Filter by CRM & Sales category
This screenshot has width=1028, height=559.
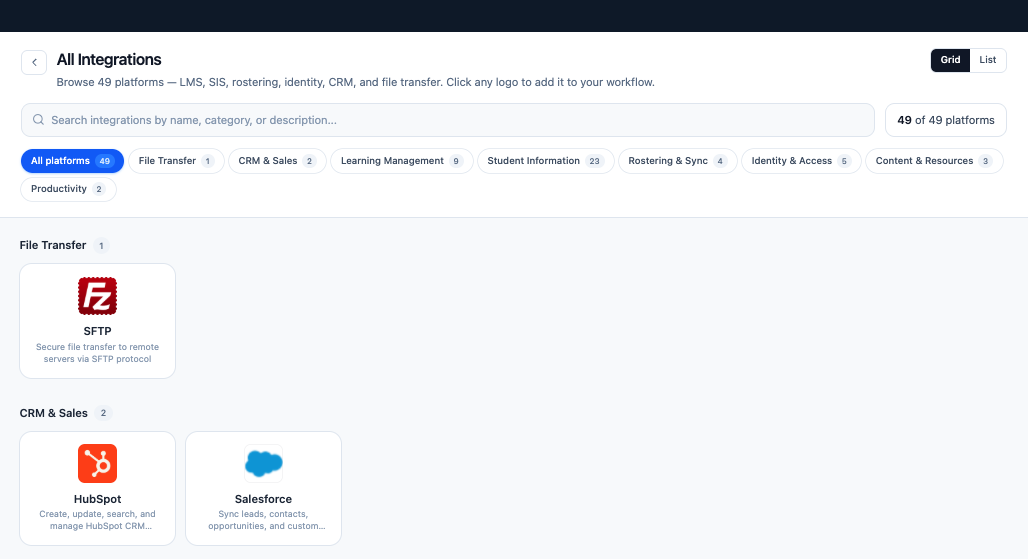tap(277, 161)
